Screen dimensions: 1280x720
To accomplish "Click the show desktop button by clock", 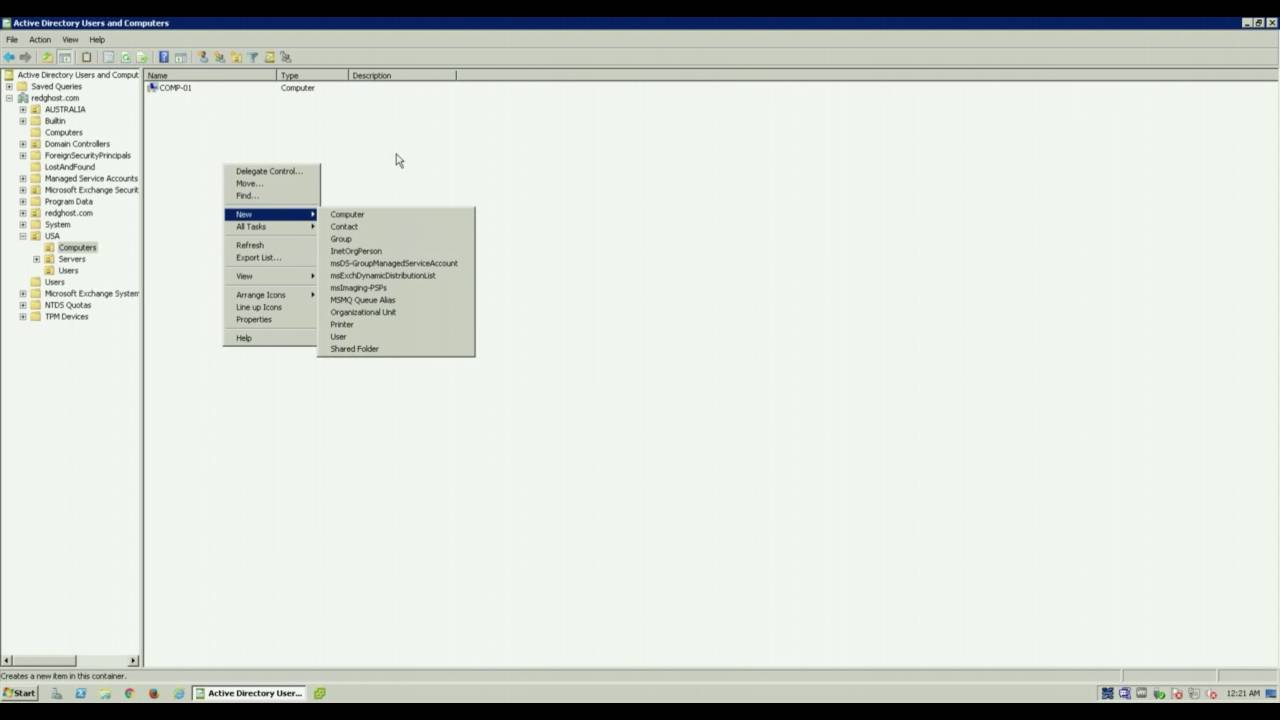I will (1271, 693).
